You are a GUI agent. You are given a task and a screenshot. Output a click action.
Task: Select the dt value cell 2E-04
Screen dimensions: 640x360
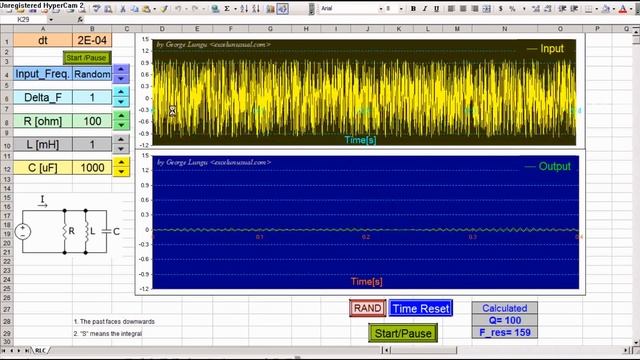[x=92, y=40]
